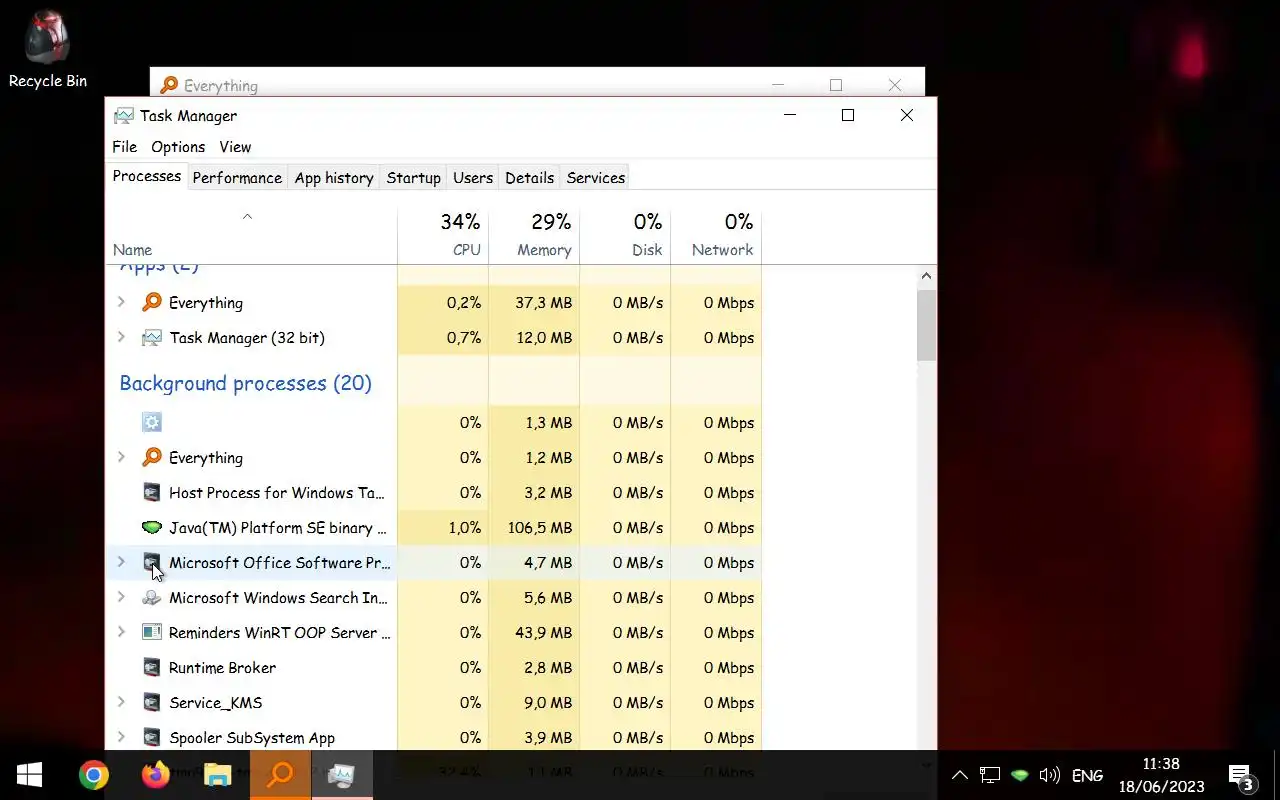Select the unnamed gear icon background process
This screenshot has width=1280, height=800.
[x=152, y=422]
